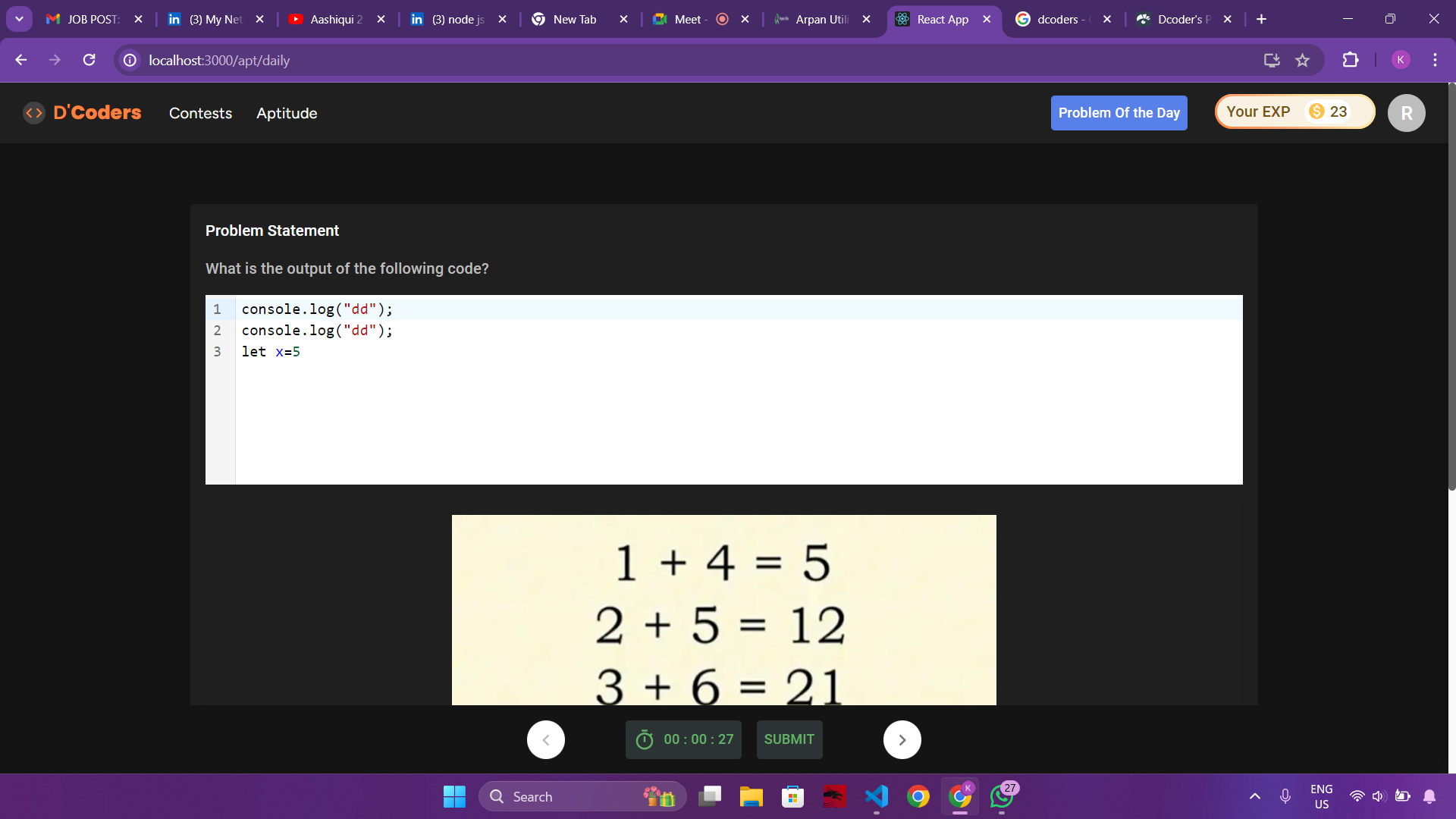Open the Contests menu item
The width and height of the screenshot is (1456, 819).
pos(200,113)
